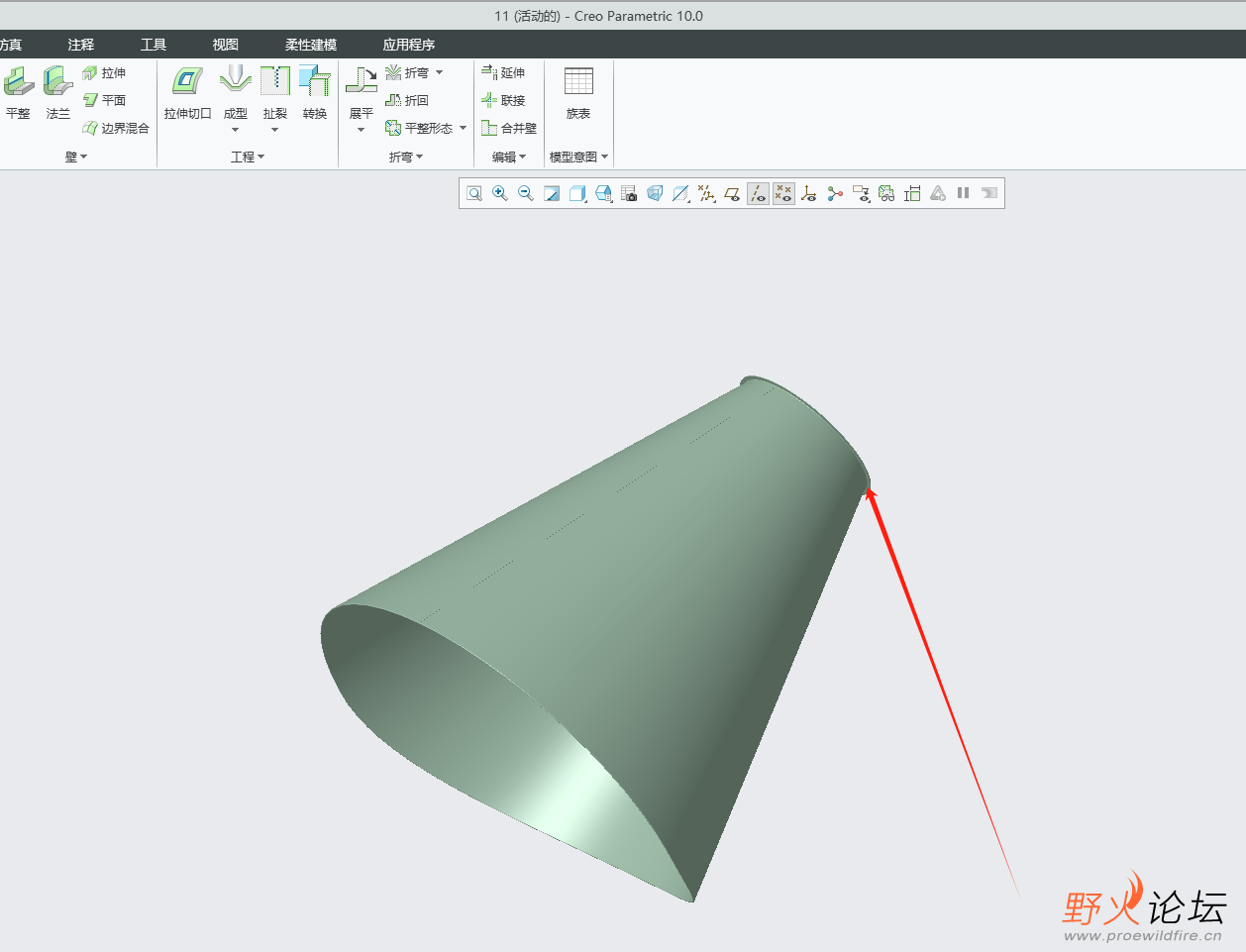Toggle the bend order dimension display icon
Screen dimensions: 1246x952
[x=912, y=193]
